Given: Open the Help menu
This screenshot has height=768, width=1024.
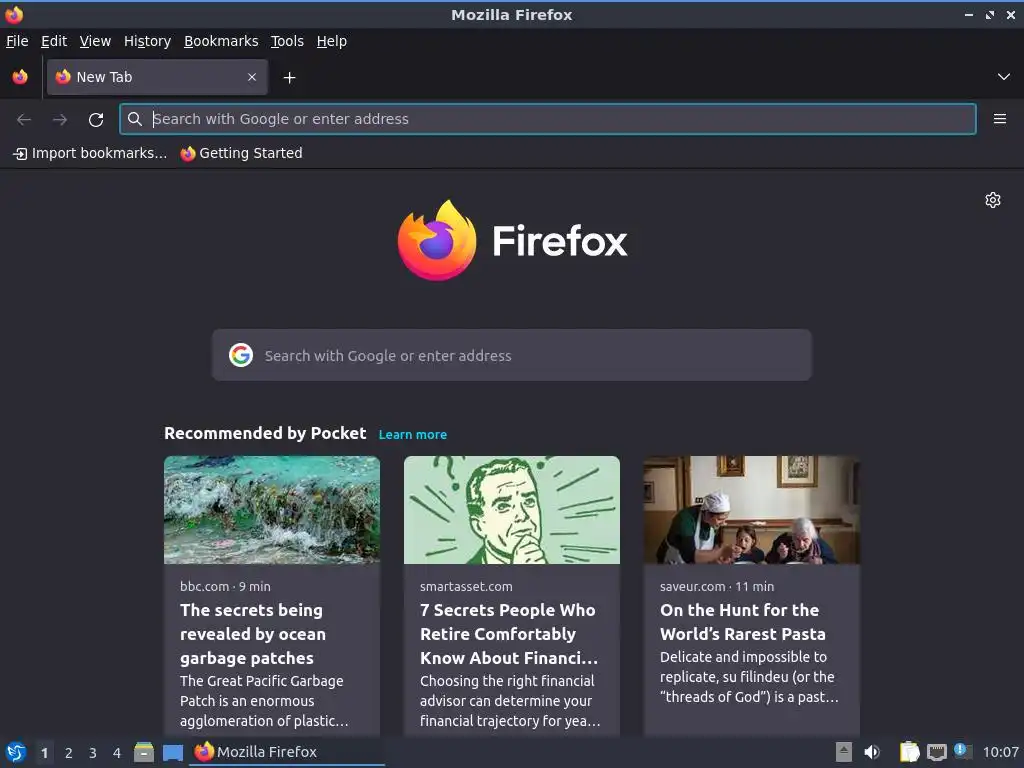Looking at the screenshot, I should [332, 41].
